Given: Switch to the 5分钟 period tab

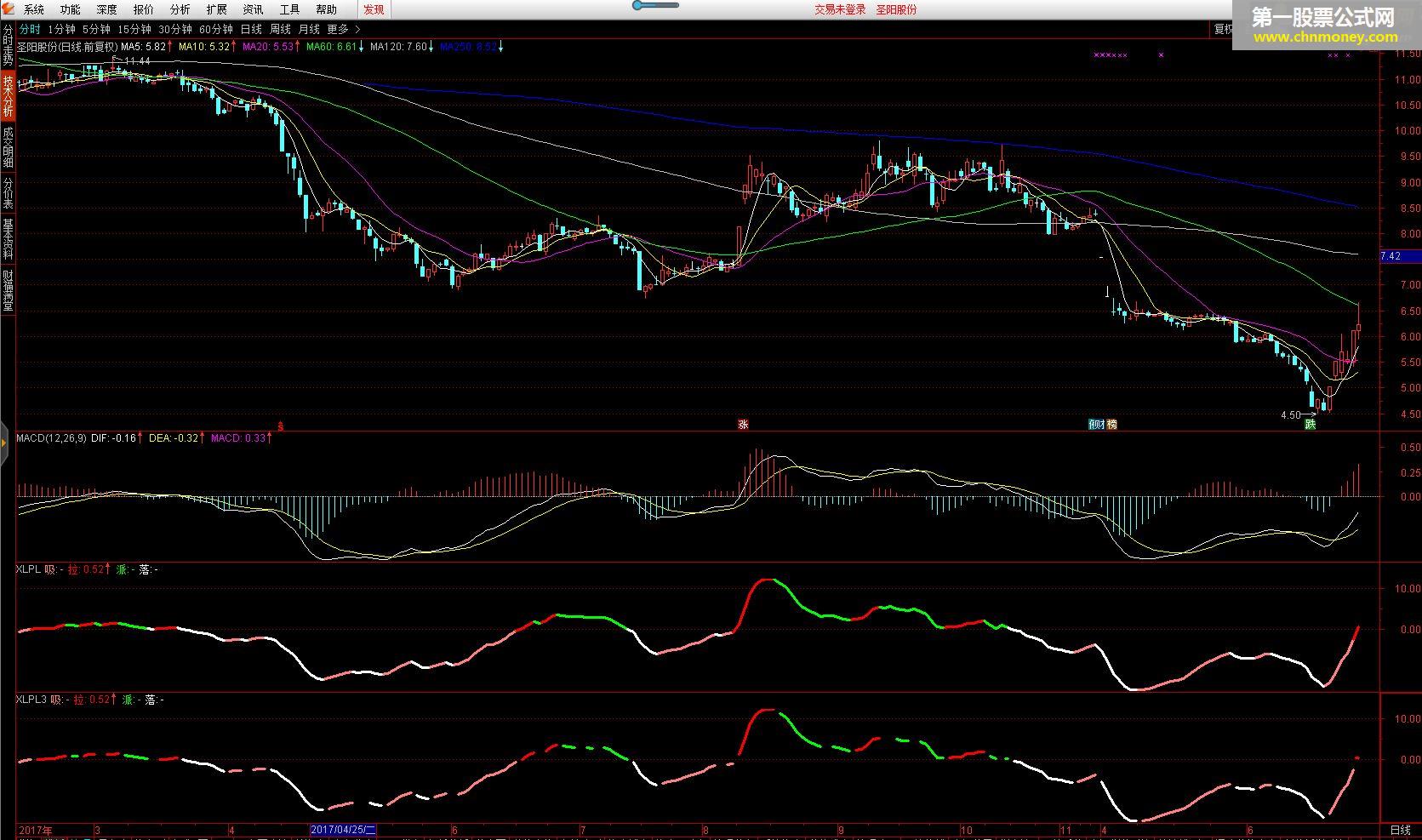Looking at the screenshot, I should pyautogui.click(x=97, y=29).
